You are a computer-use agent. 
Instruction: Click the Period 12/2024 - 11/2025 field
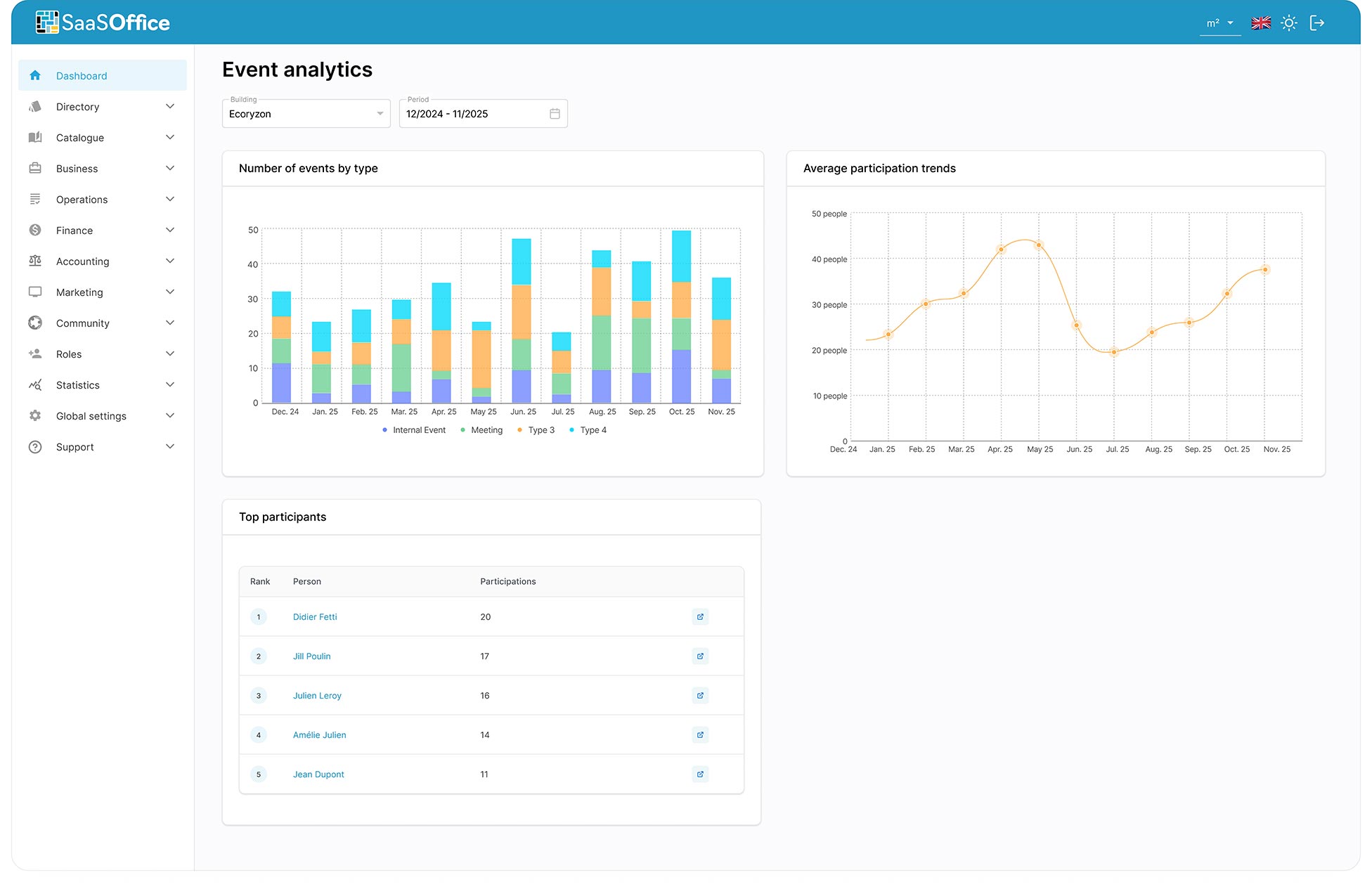coord(484,113)
